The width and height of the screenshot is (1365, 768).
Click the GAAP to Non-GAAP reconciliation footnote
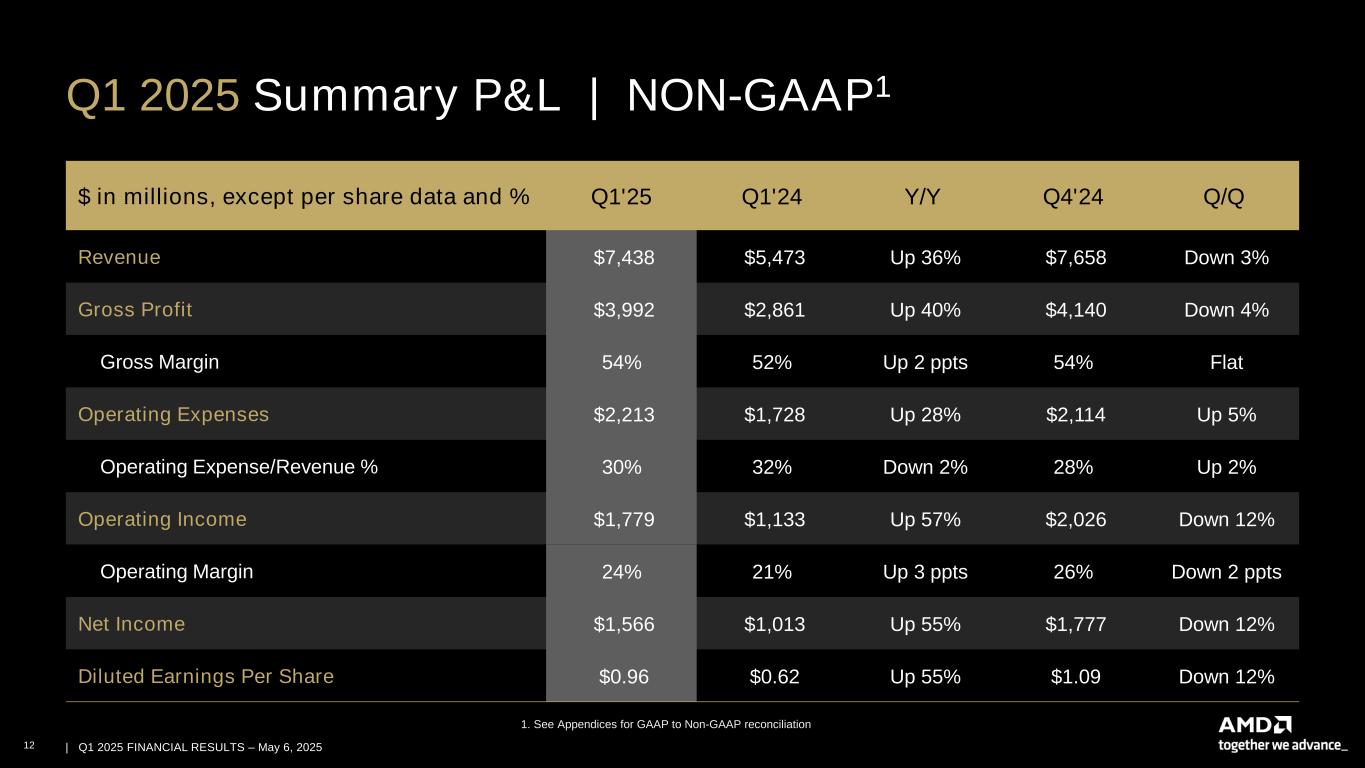tap(666, 724)
